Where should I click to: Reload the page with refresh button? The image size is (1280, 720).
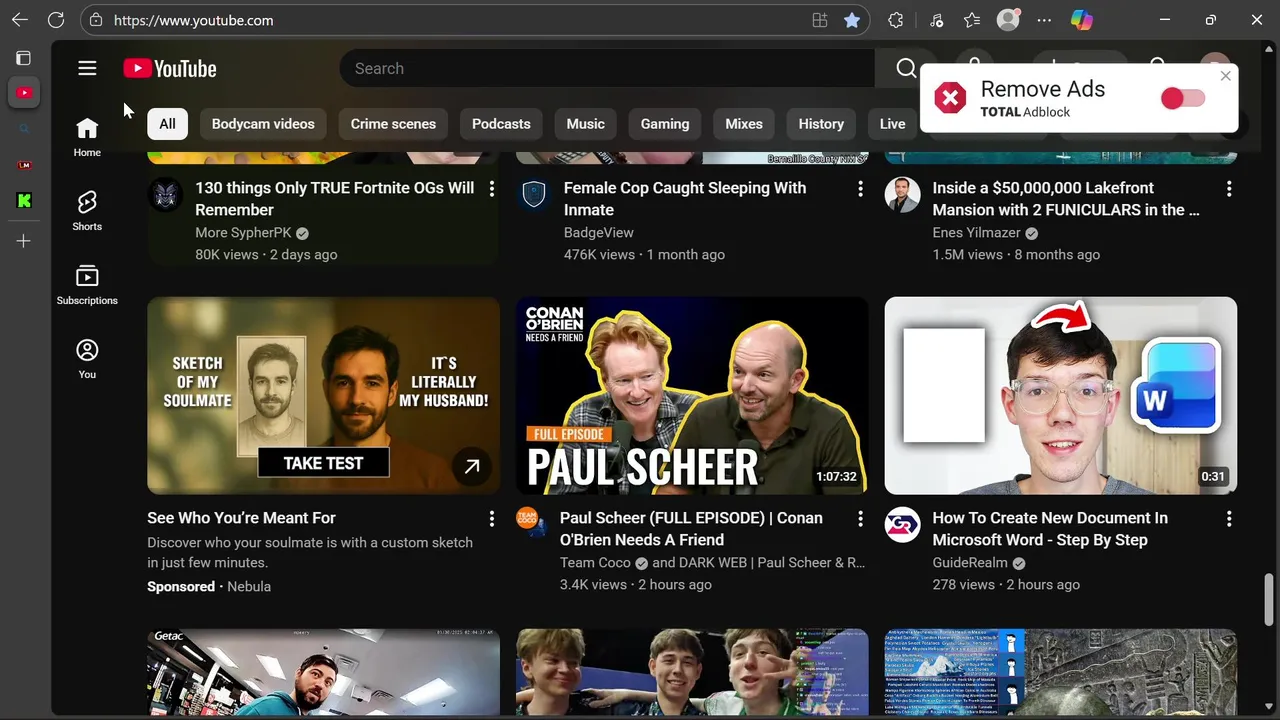56,20
